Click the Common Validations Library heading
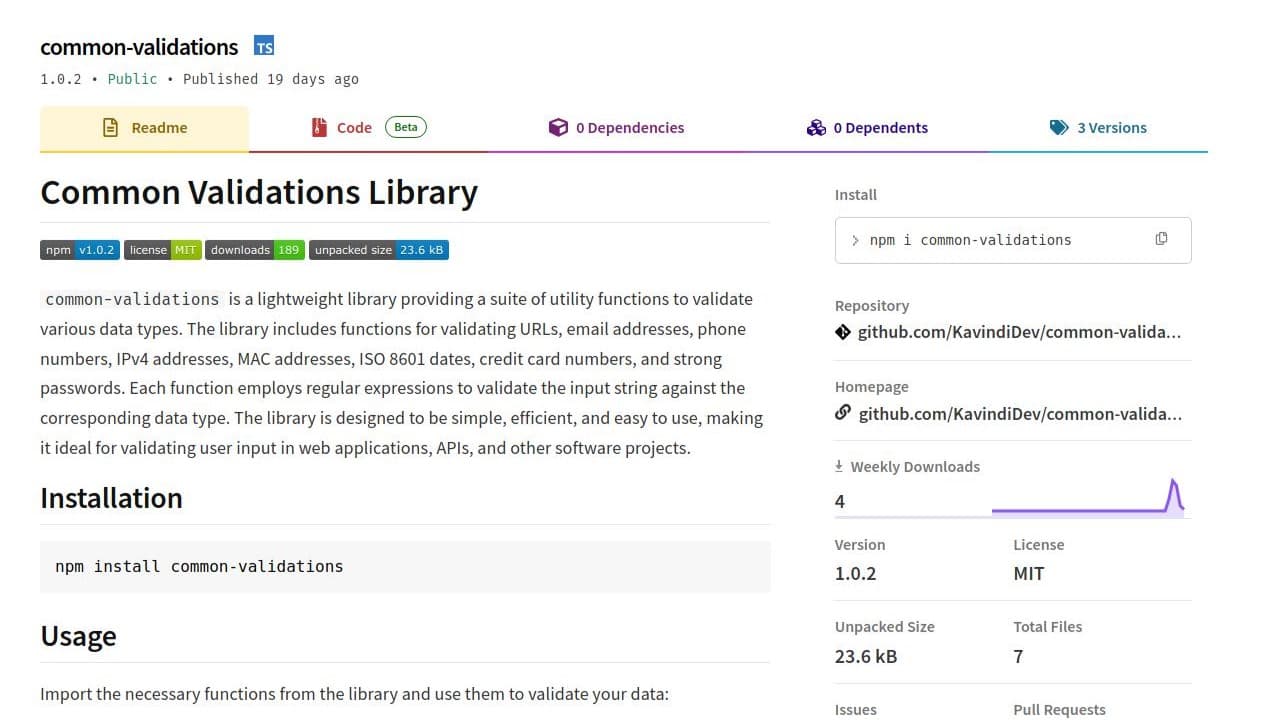The image size is (1280, 720). (x=259, y=192)
